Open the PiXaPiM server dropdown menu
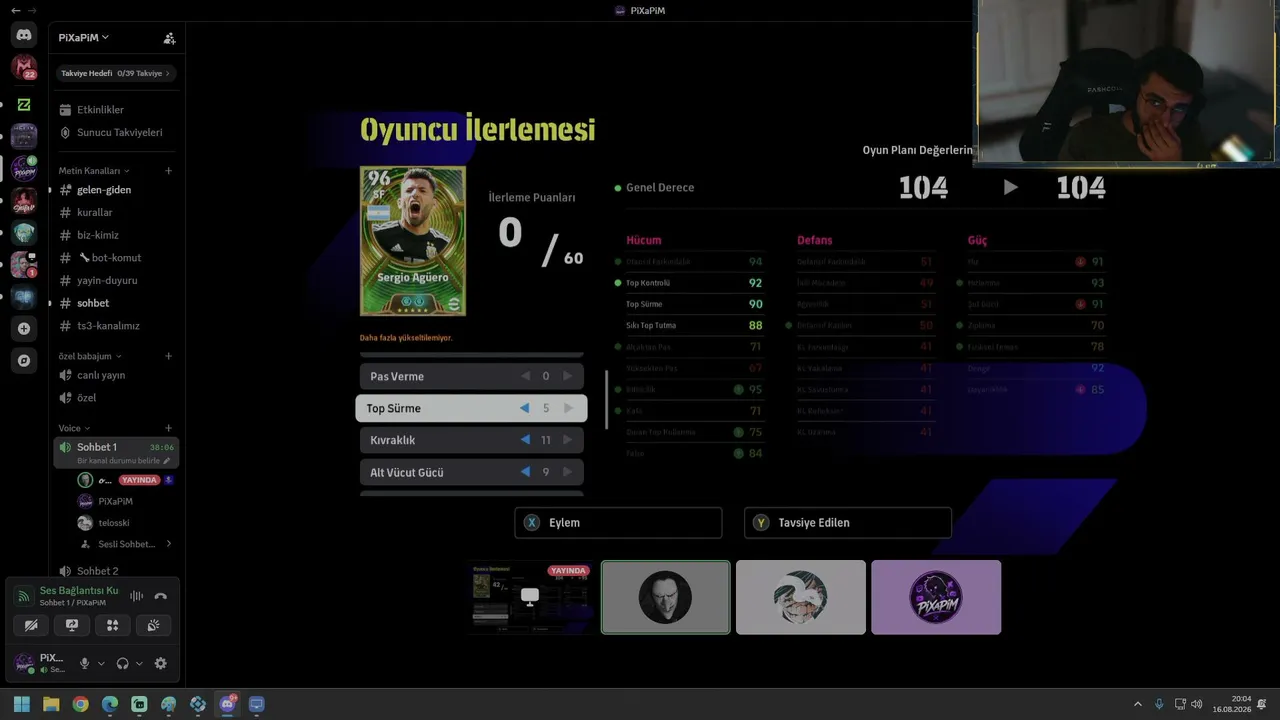This screenshot has width=1280, height=720. click(x=84, y=38)
